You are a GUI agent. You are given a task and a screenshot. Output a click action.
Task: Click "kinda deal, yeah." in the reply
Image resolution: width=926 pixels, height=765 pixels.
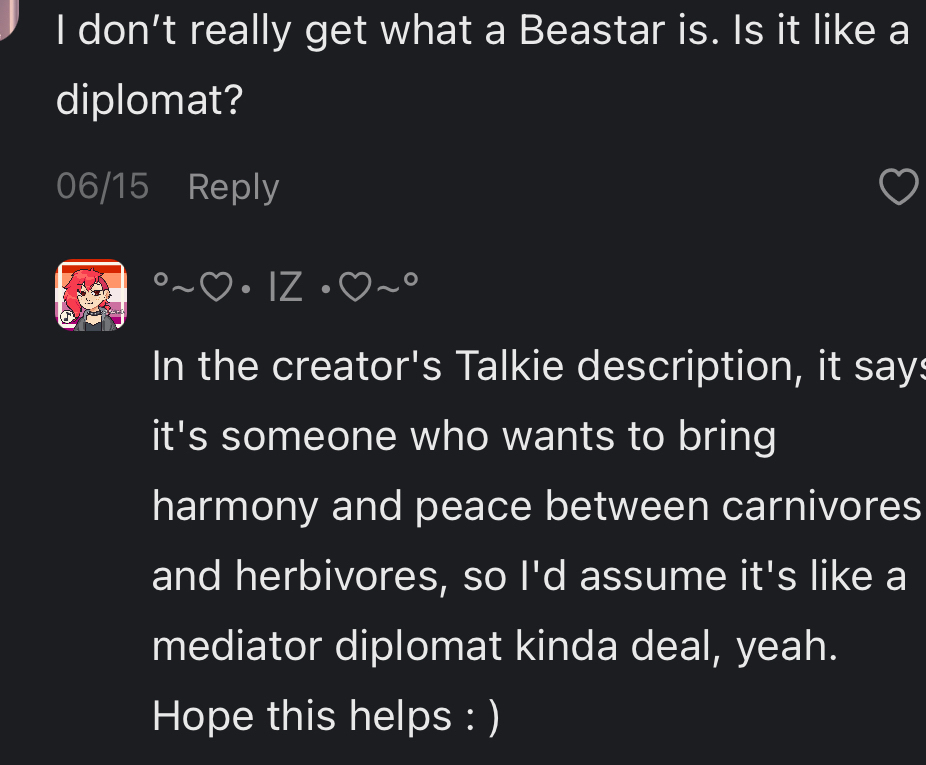[x=676, y=647]
